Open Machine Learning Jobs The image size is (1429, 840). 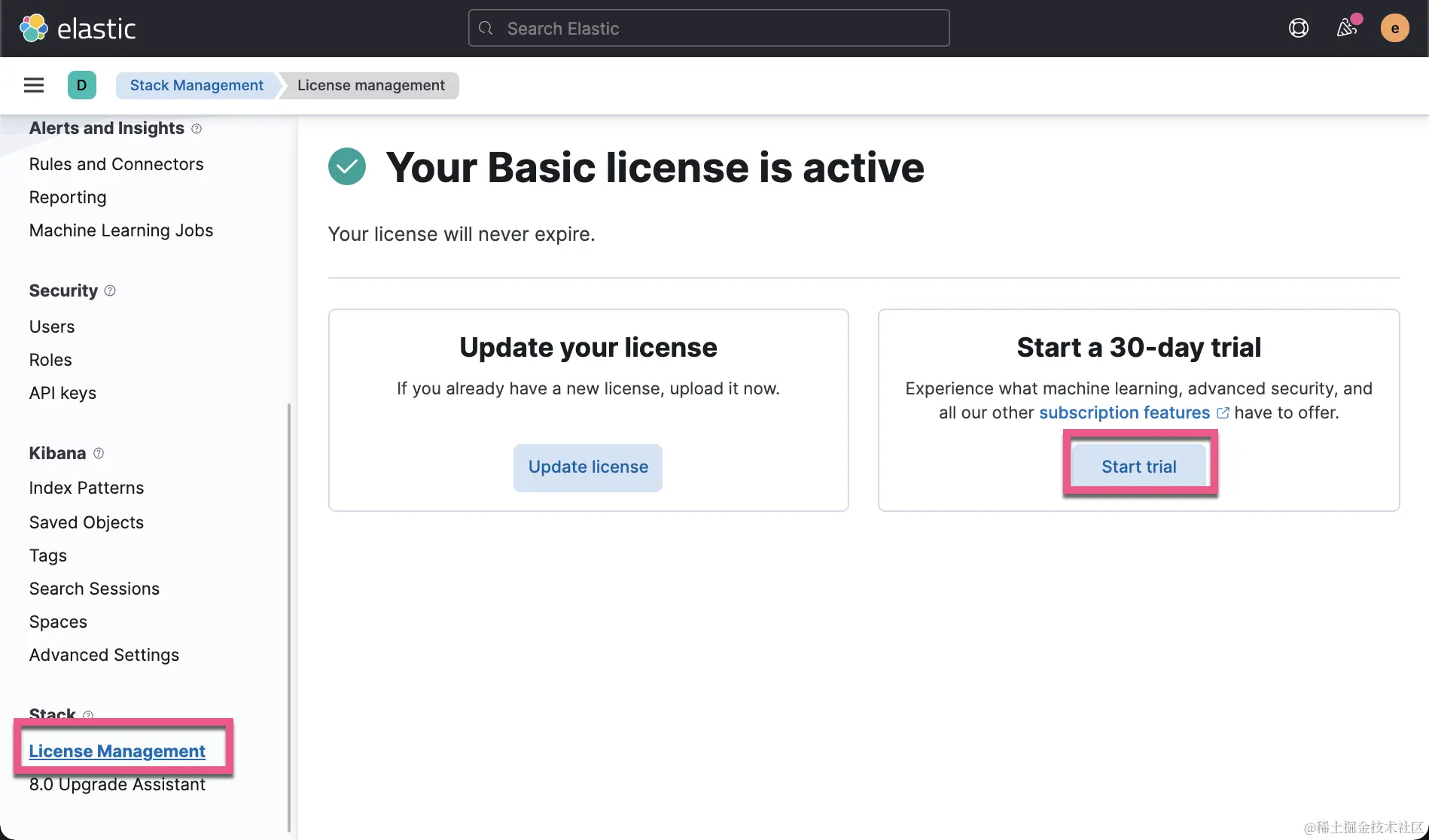point(121,230)
